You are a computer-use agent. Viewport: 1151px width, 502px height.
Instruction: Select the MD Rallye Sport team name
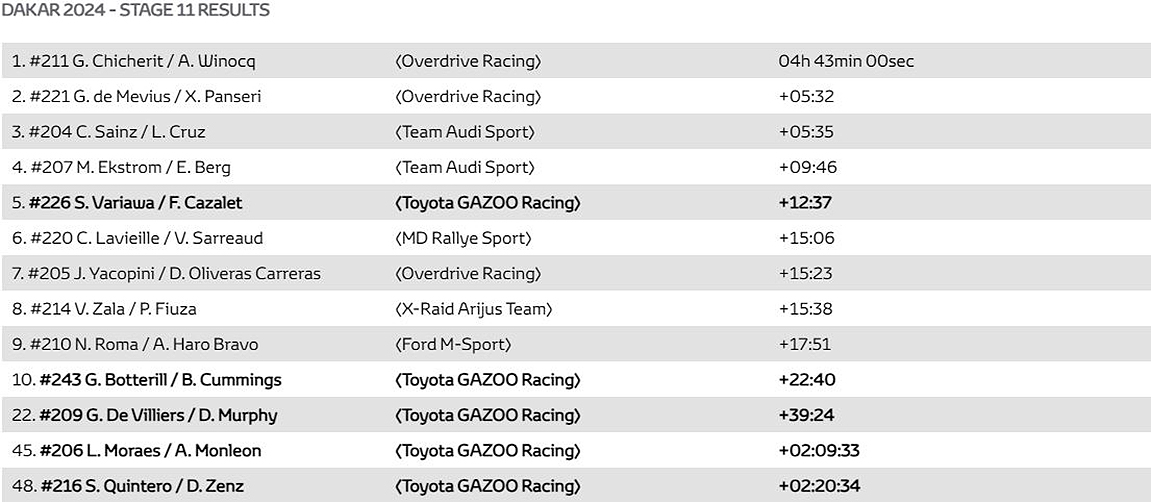coord(463,238)
